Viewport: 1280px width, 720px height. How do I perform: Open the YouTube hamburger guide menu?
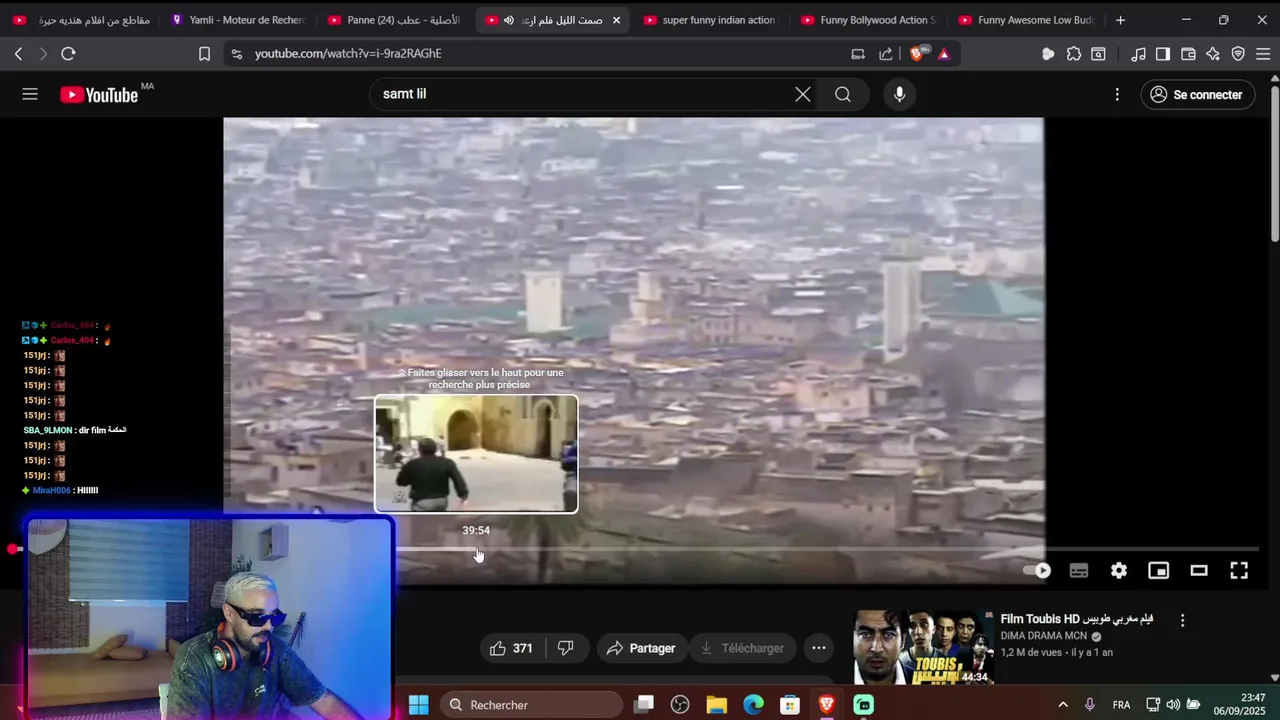coord(30,94)
